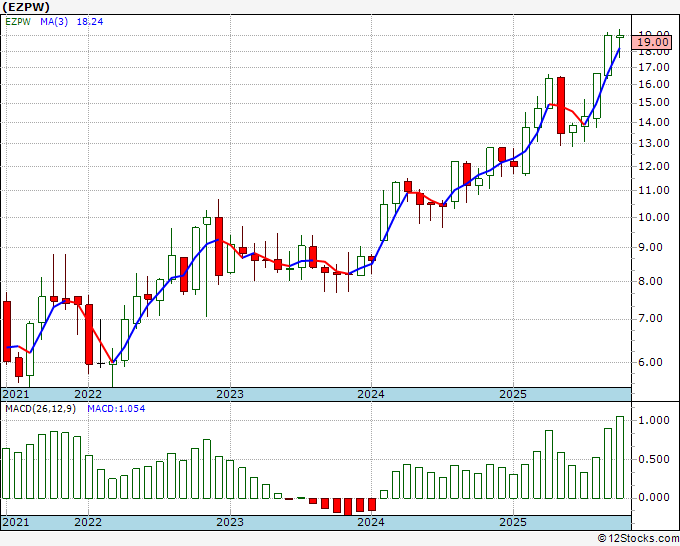Viewport: 680px width, 546px height.
Task: Select the 12.00 price axis label
Action: (654, 166)
